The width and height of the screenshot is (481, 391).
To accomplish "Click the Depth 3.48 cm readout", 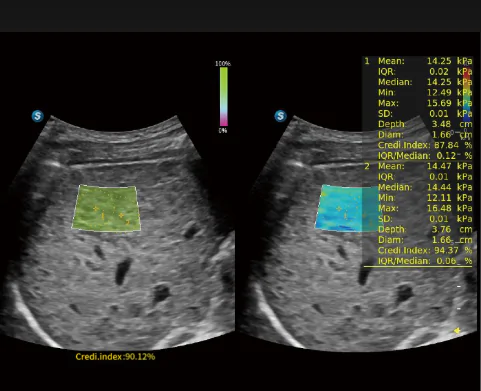I will point(425,124).
